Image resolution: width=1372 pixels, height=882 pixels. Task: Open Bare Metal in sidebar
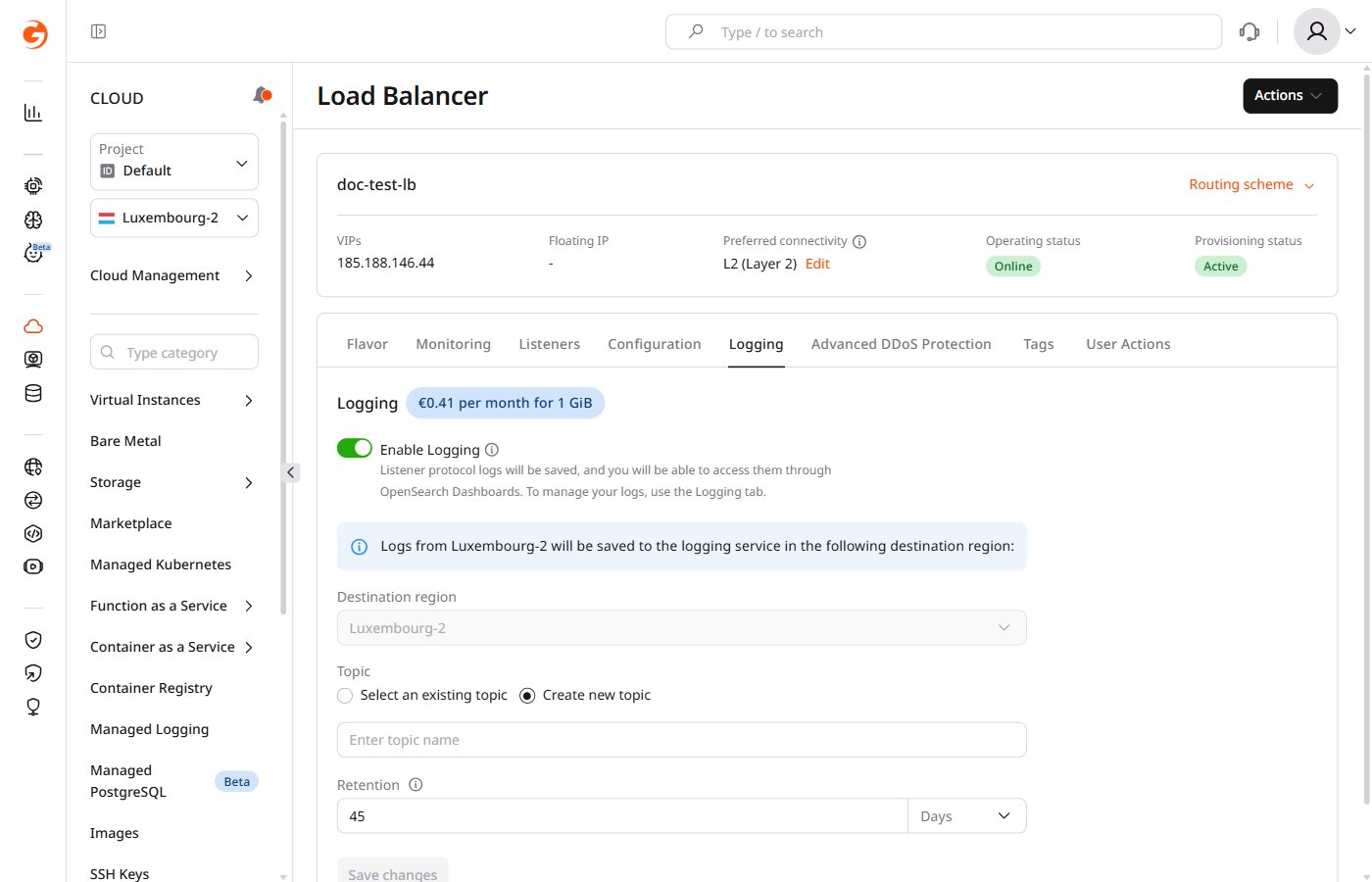125,441
